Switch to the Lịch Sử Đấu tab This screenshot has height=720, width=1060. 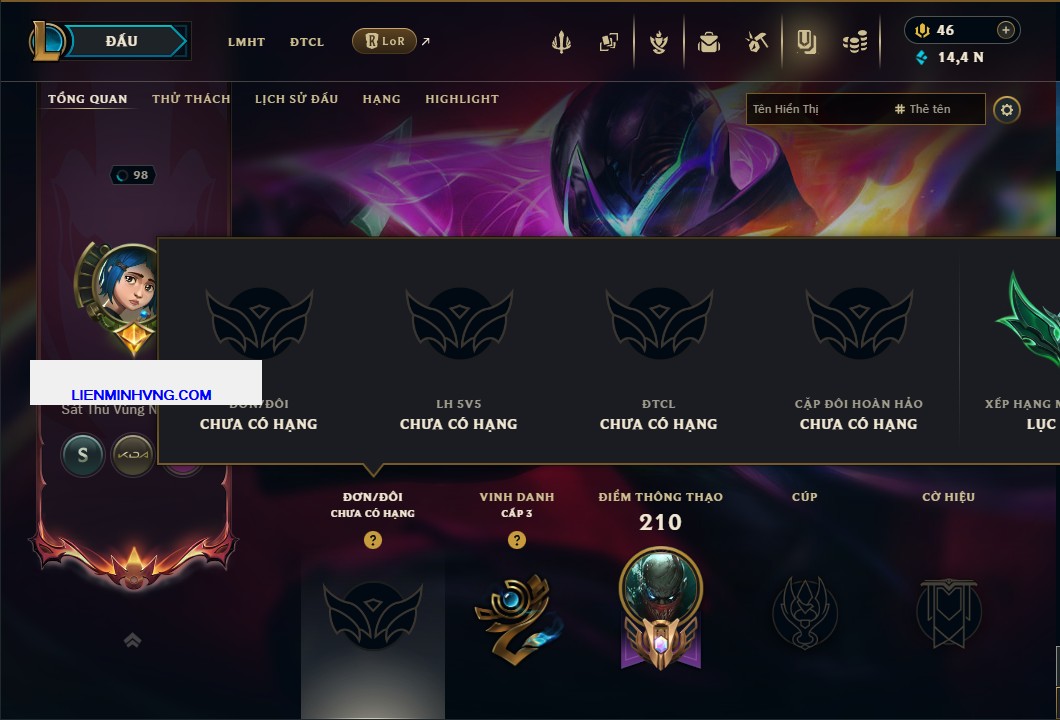coord(296,99)
